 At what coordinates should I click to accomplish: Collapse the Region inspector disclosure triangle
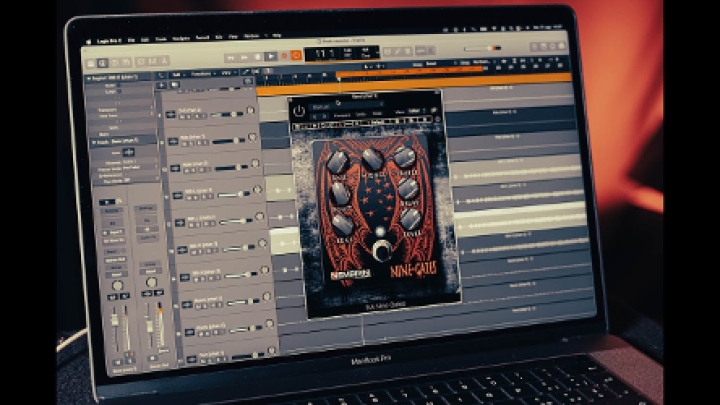(89, 79)
